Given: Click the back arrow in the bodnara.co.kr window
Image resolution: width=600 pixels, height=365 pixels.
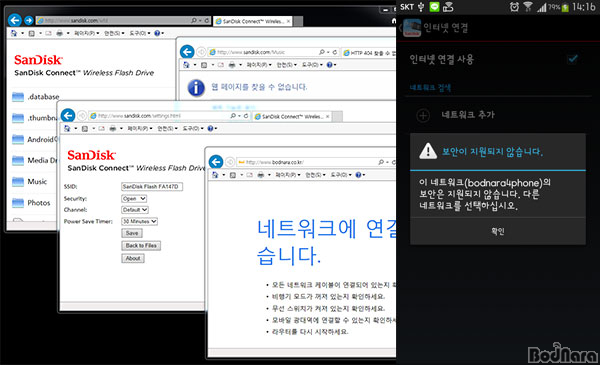Looking at the screenshot, I should 216,162.
